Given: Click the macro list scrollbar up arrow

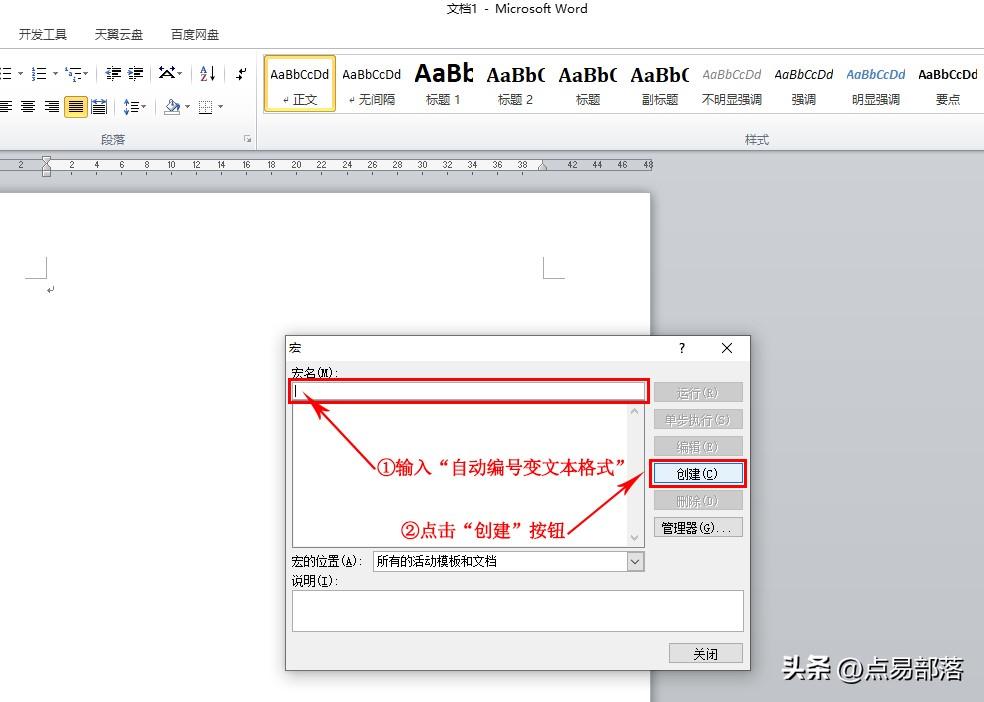Looking at the screenshot, I should pyautogui.click(x=634, y=412).
